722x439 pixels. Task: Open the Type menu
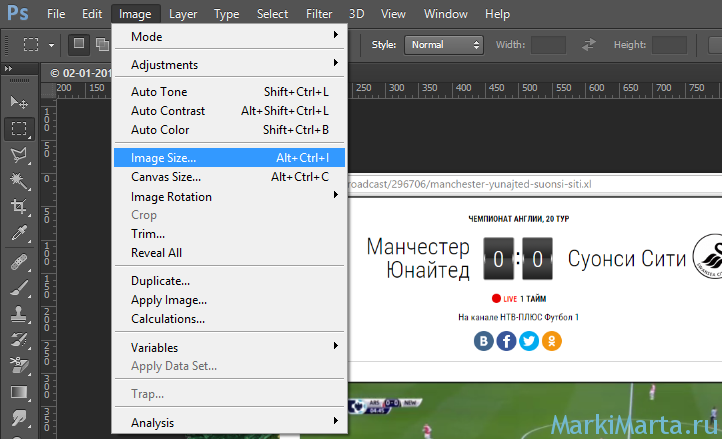pos(227,14)
